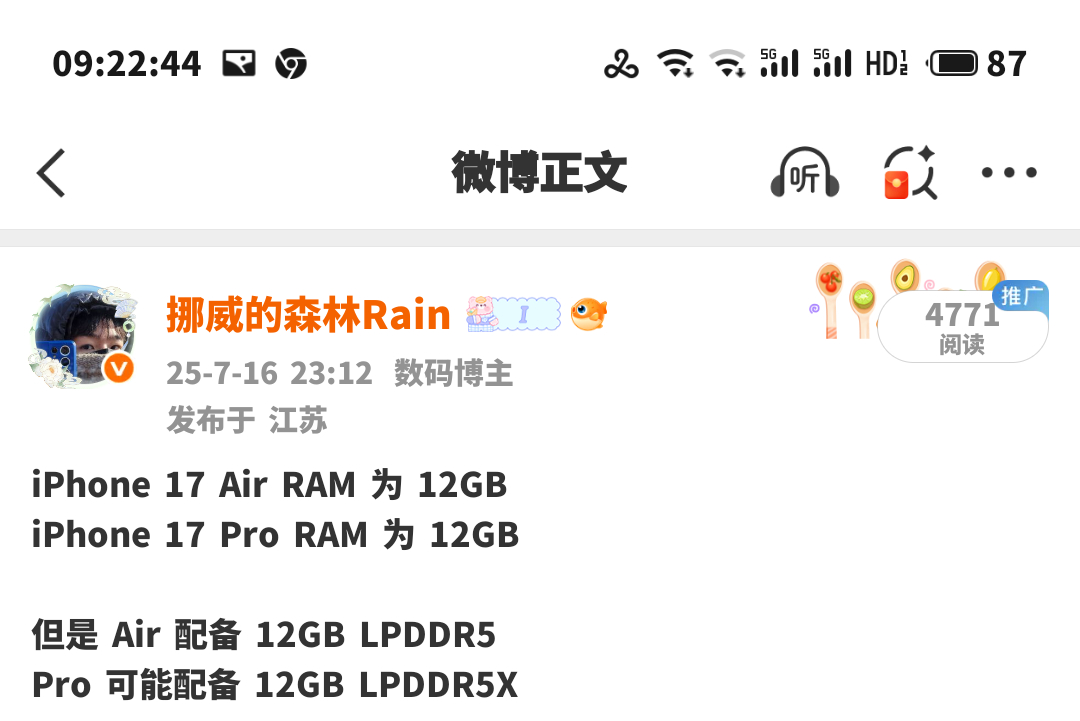
Task: Tap the image notification icon in the status bar
Action: tap(239, 63)
